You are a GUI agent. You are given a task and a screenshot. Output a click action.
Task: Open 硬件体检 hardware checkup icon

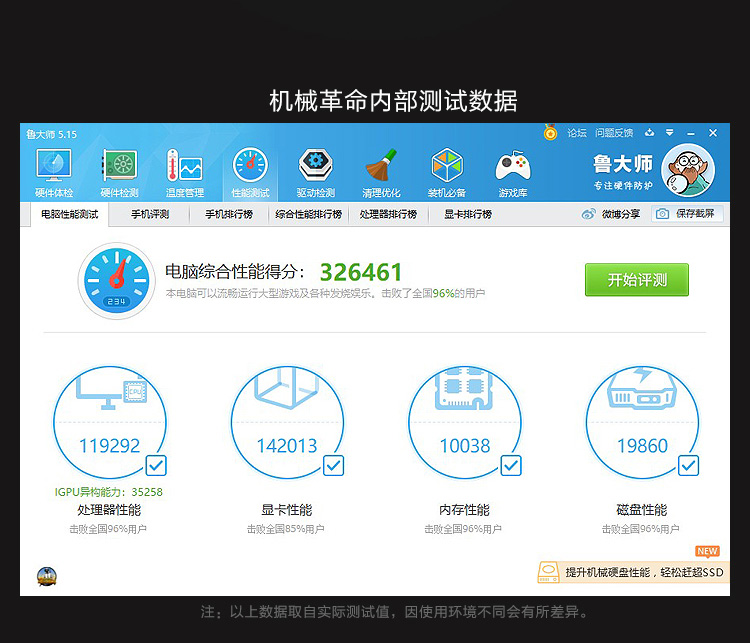[54, 165]
